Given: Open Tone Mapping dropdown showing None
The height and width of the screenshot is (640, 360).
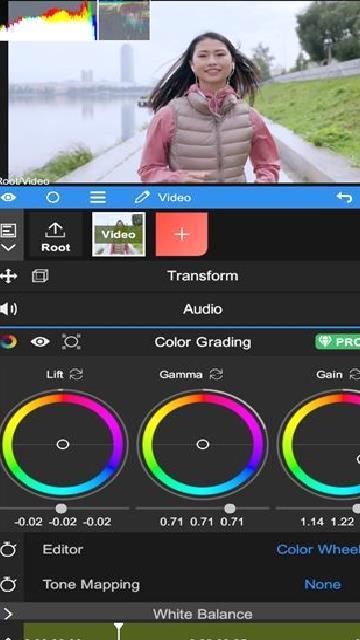Looking at the screenshot, I should coord(322,584).
